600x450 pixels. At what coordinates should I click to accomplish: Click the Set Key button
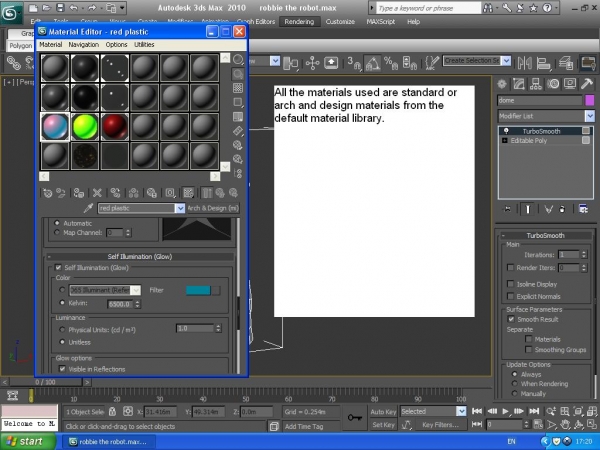coord(383,425)
